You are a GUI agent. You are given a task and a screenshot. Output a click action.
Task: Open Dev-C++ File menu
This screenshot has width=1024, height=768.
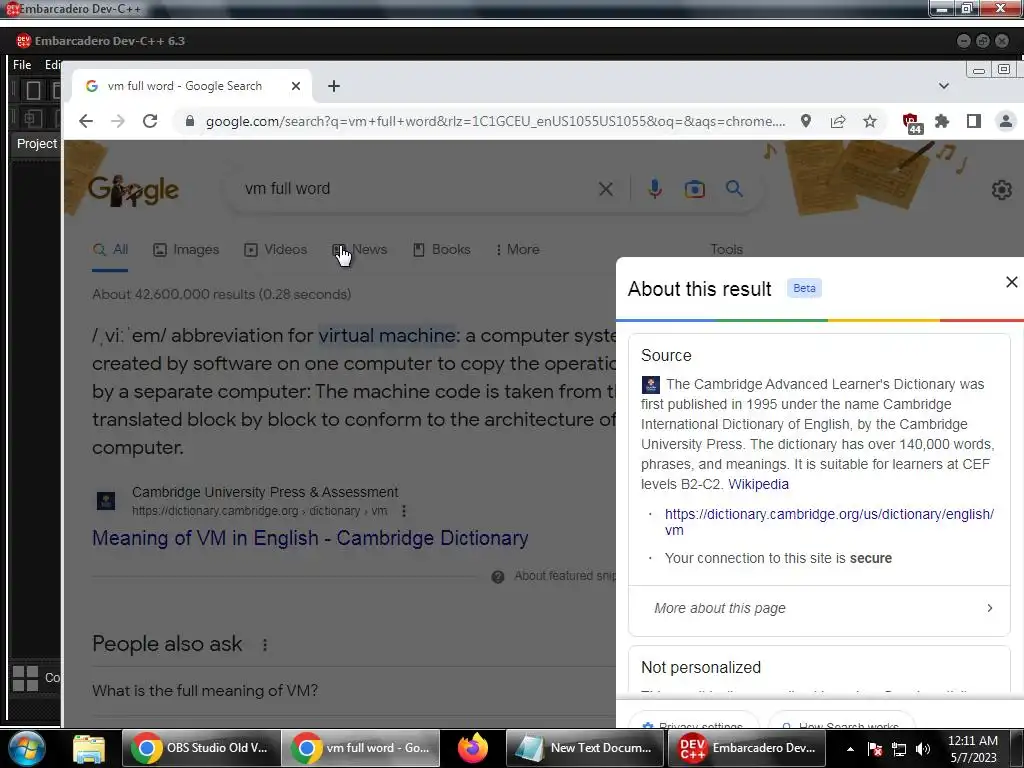pyautogui.click(x=22, y=65)
